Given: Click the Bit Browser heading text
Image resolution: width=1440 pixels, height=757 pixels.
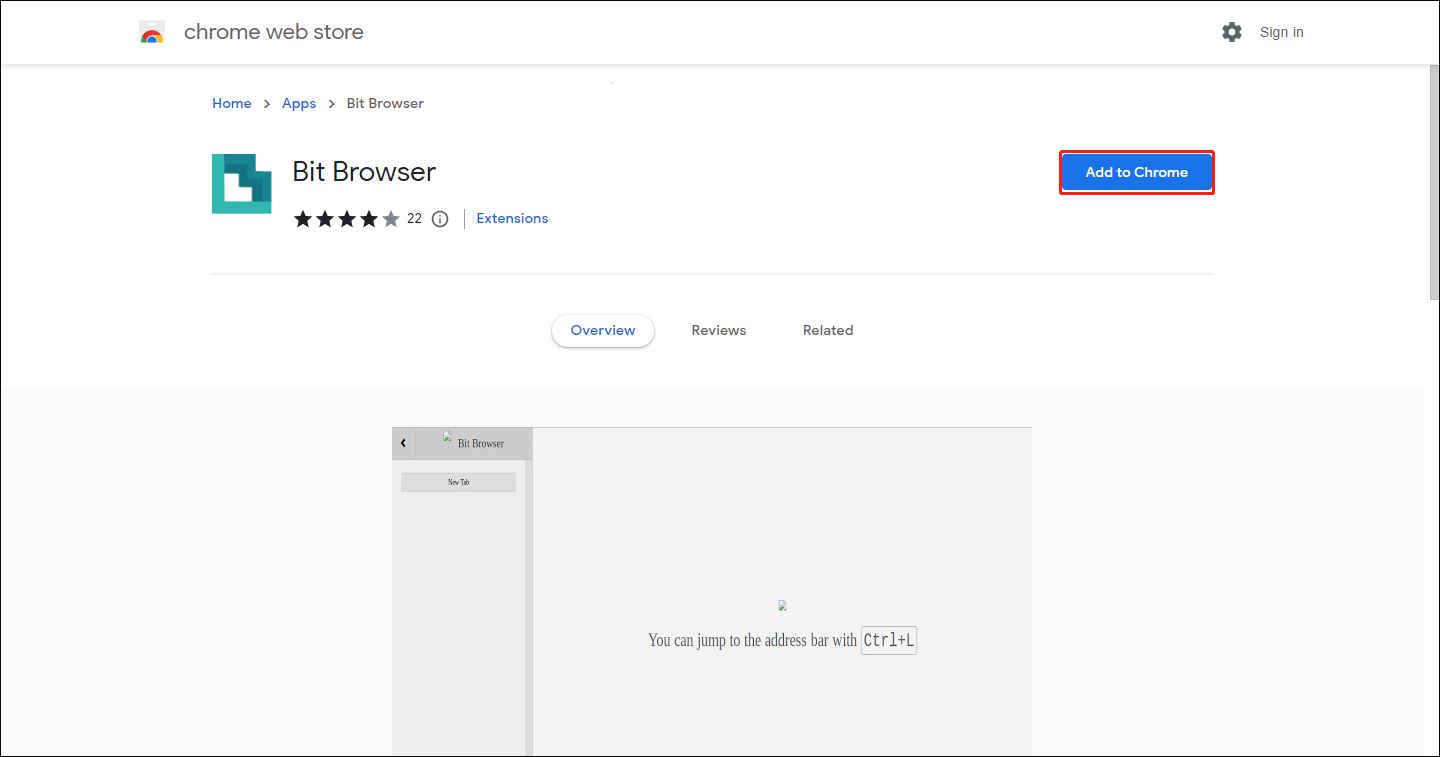Looking at the screenshot, I should pos(364,172).
